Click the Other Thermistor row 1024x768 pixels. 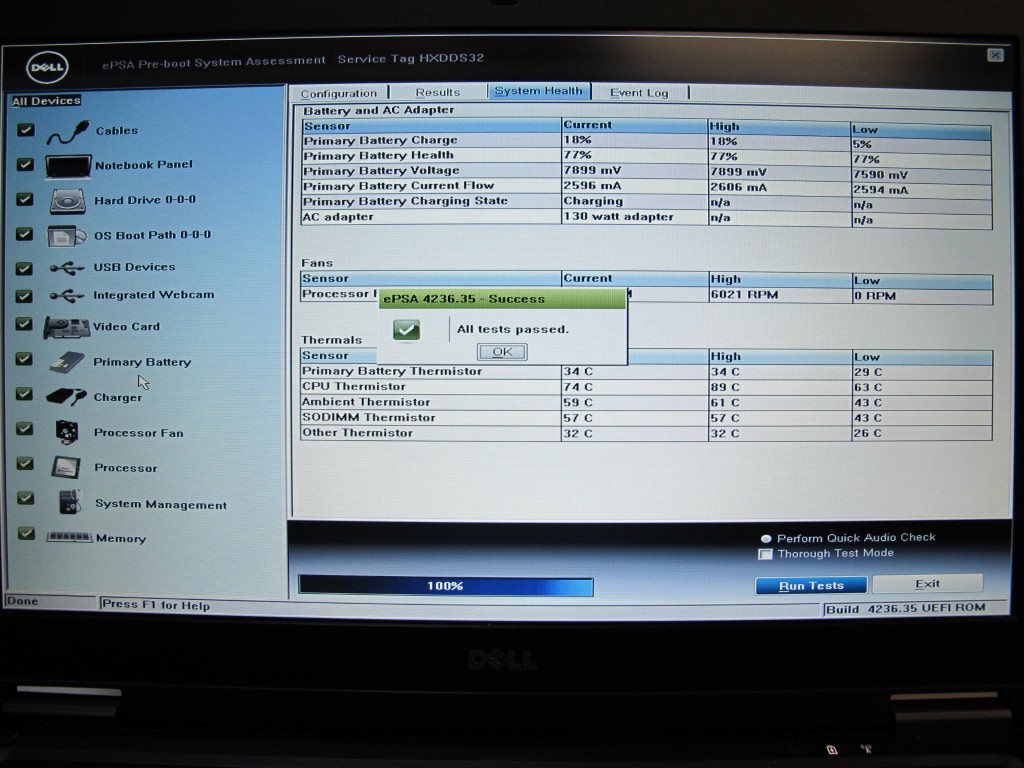646,433
